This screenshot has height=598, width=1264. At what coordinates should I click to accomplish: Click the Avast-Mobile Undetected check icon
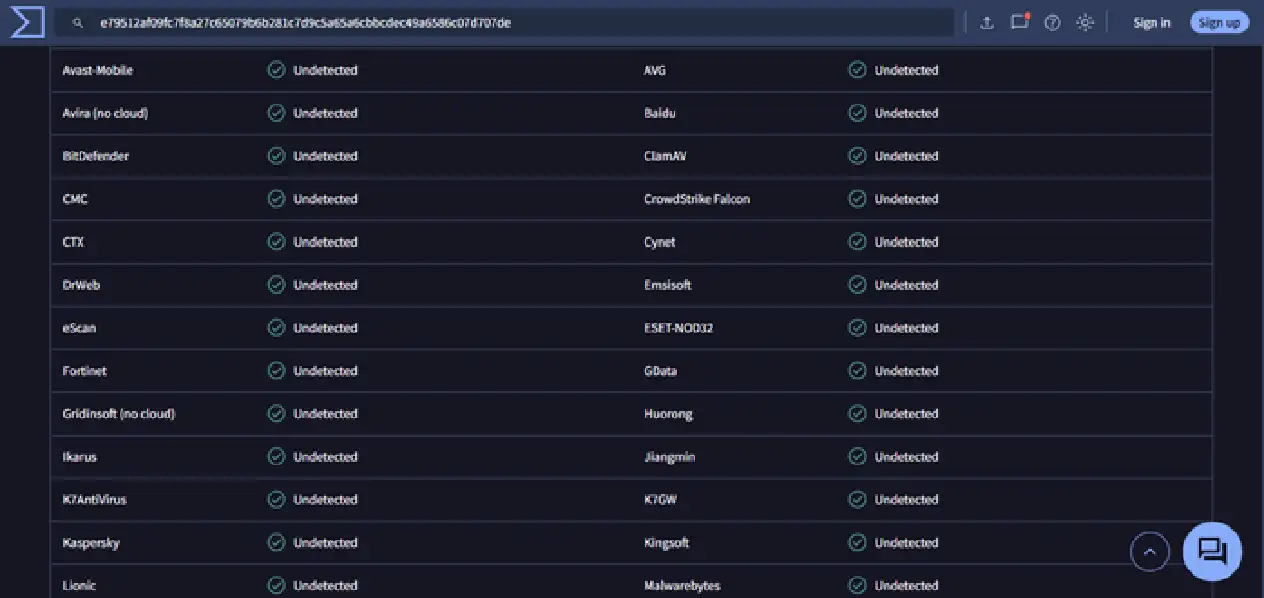[276, 70]
